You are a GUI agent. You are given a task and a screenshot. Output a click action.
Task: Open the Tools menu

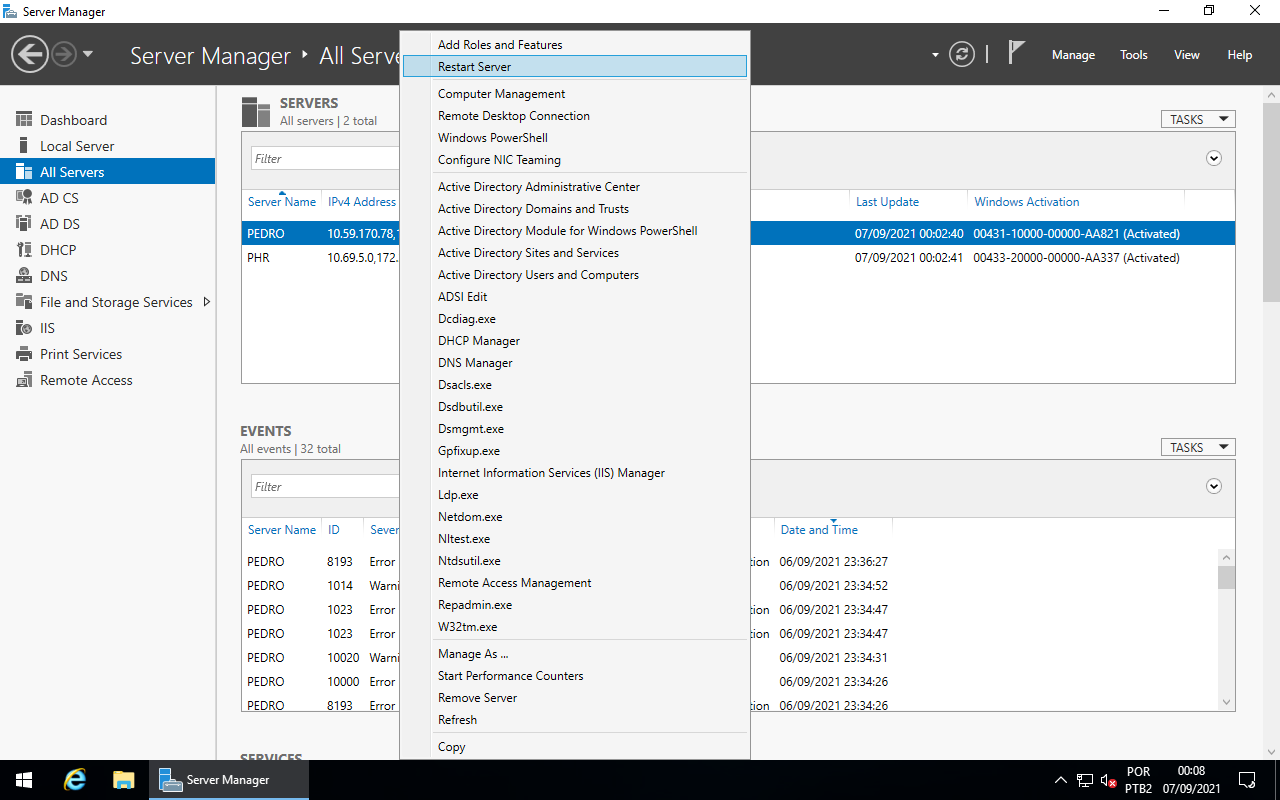[x=1133, y=55]
